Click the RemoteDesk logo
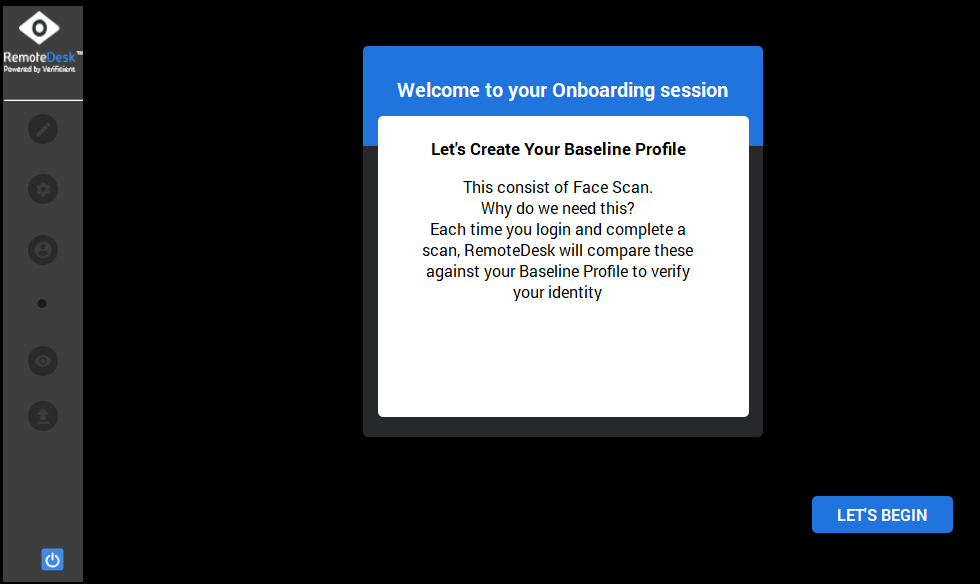This screenshot has height=584, width=980. (42, 42)
